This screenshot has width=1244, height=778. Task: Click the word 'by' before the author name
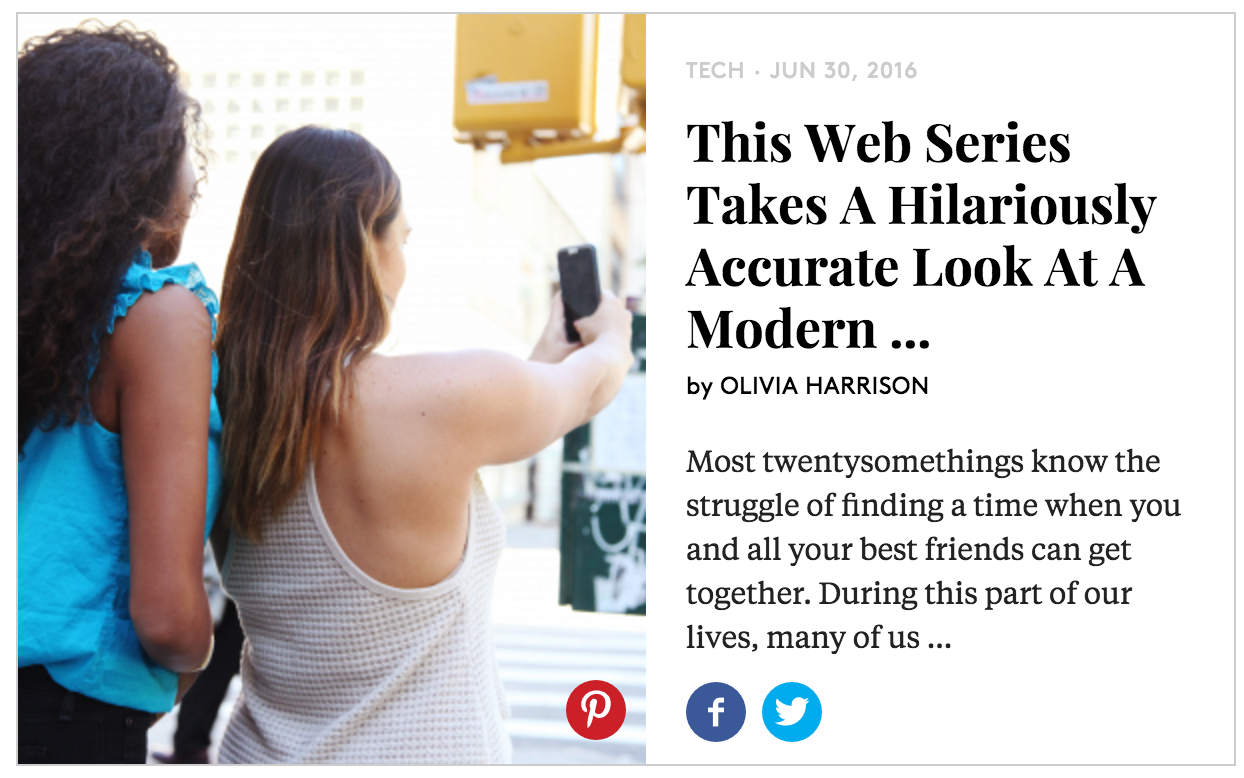[699, 387]
